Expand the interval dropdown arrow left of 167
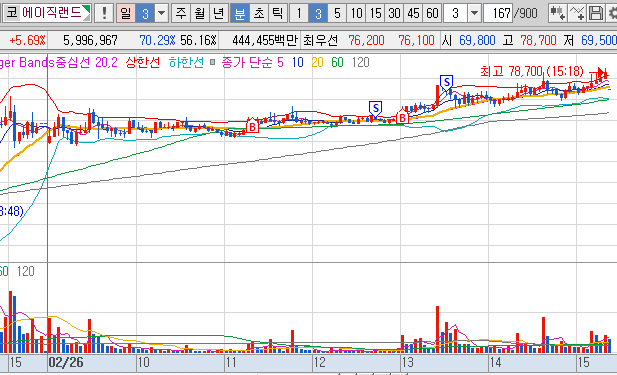This screenshot has height=375, width=617. click(x=475, y=13)
